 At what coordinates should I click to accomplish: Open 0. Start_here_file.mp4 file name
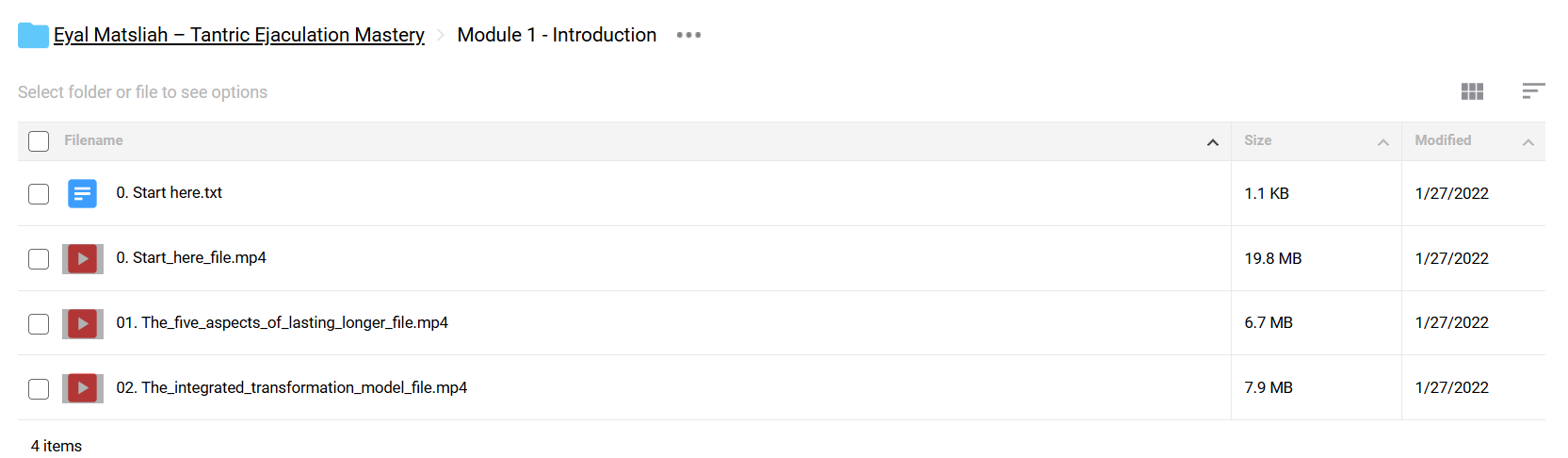pyautogui.click(x=191, y=257)
